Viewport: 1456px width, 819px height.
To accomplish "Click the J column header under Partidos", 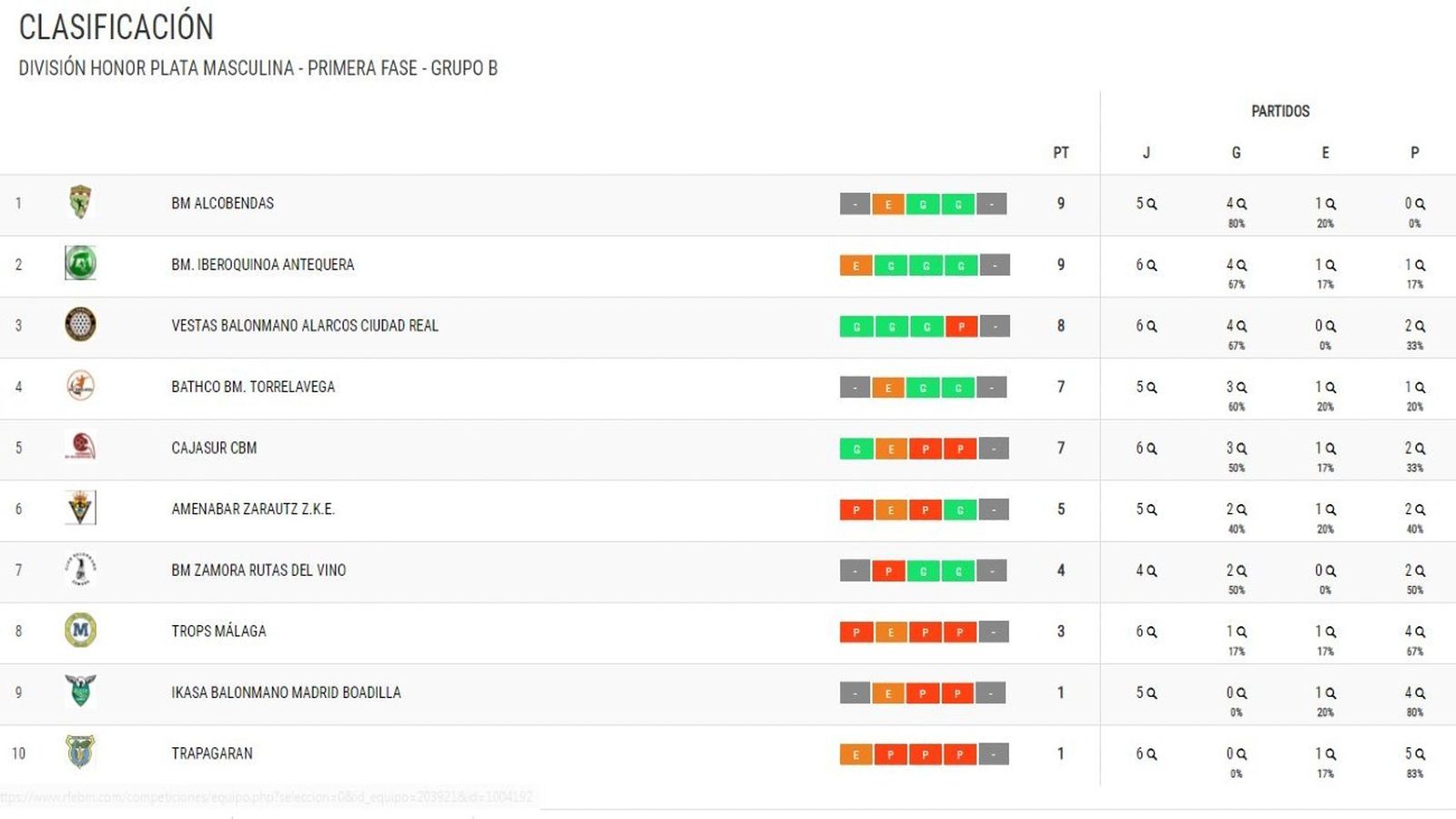I will (1146, 152).
